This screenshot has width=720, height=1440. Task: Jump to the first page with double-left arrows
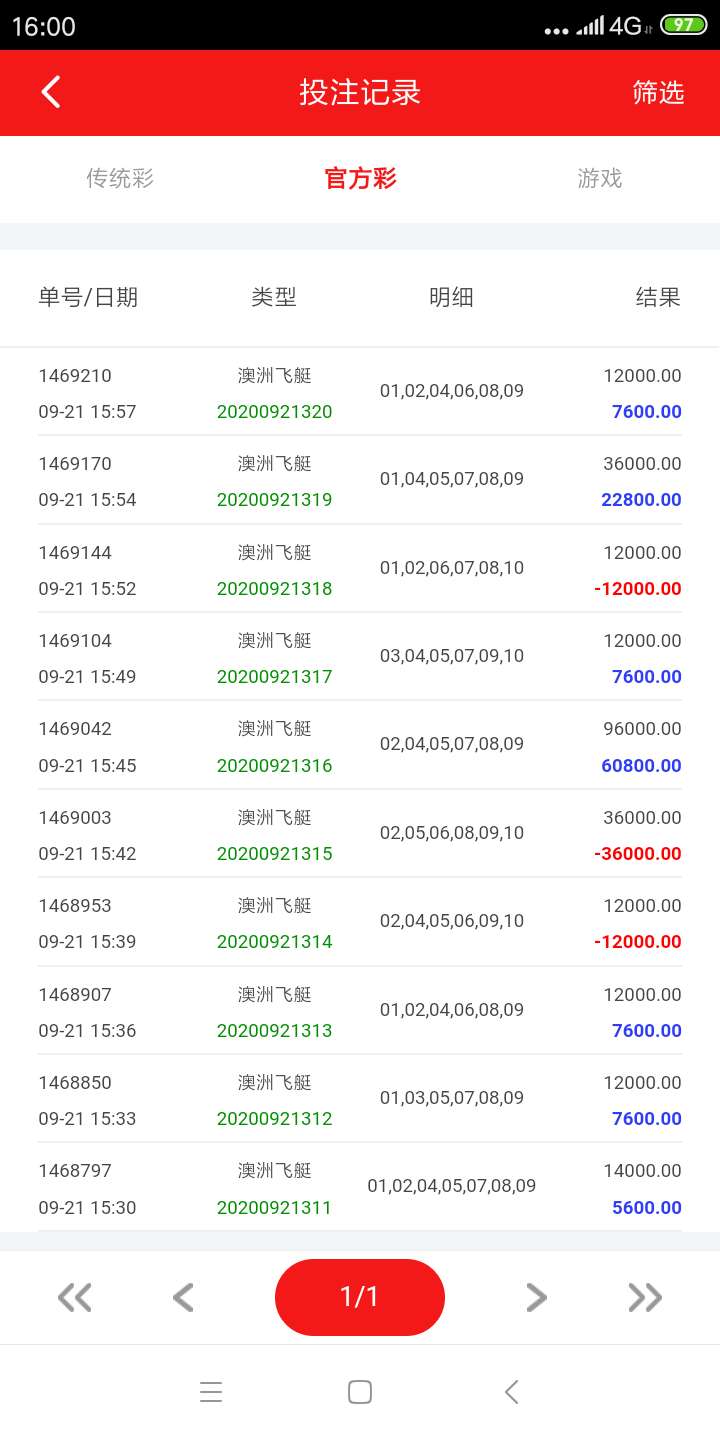coord(75,1298)
